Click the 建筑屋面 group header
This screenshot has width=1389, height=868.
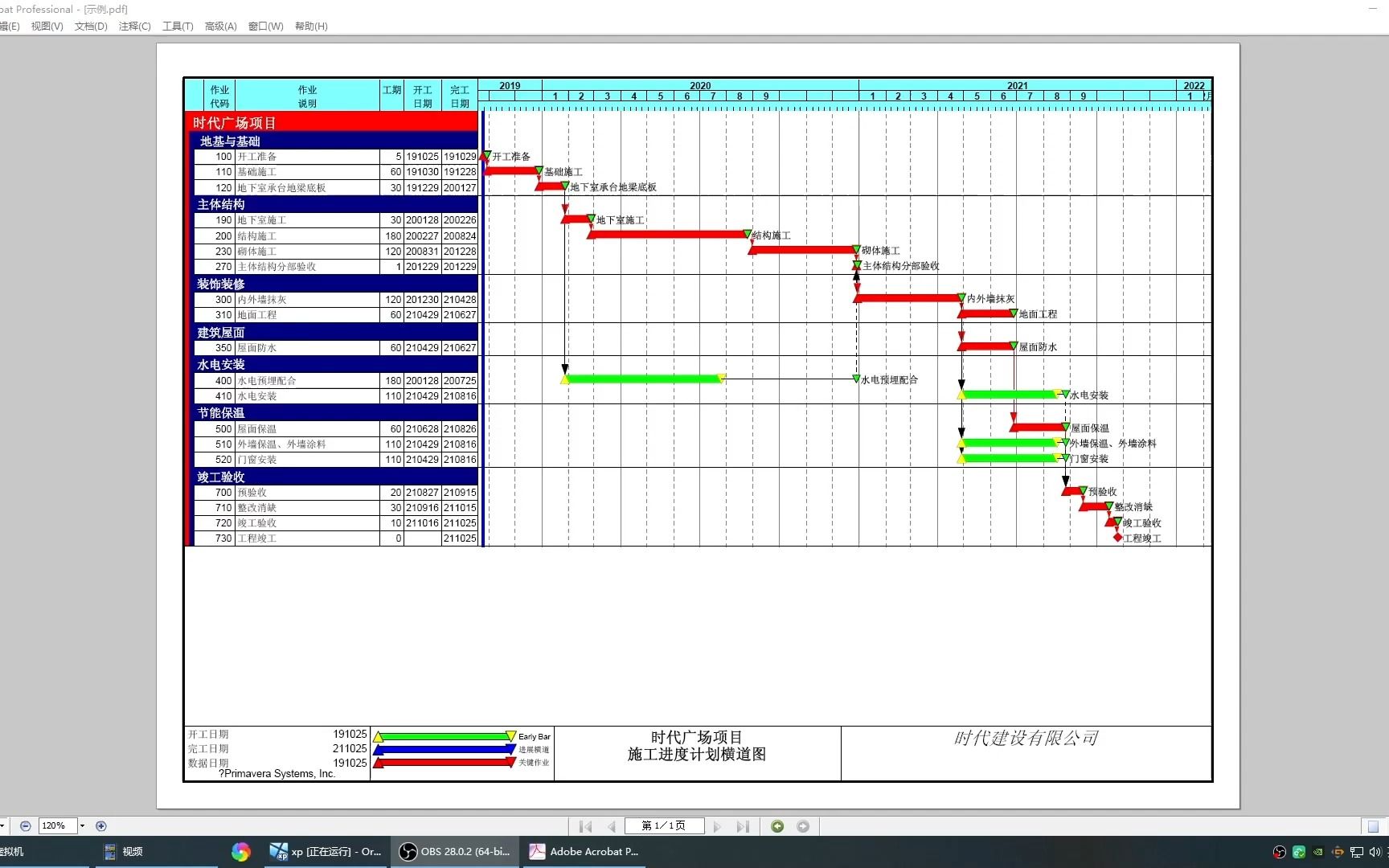[334, 332]
